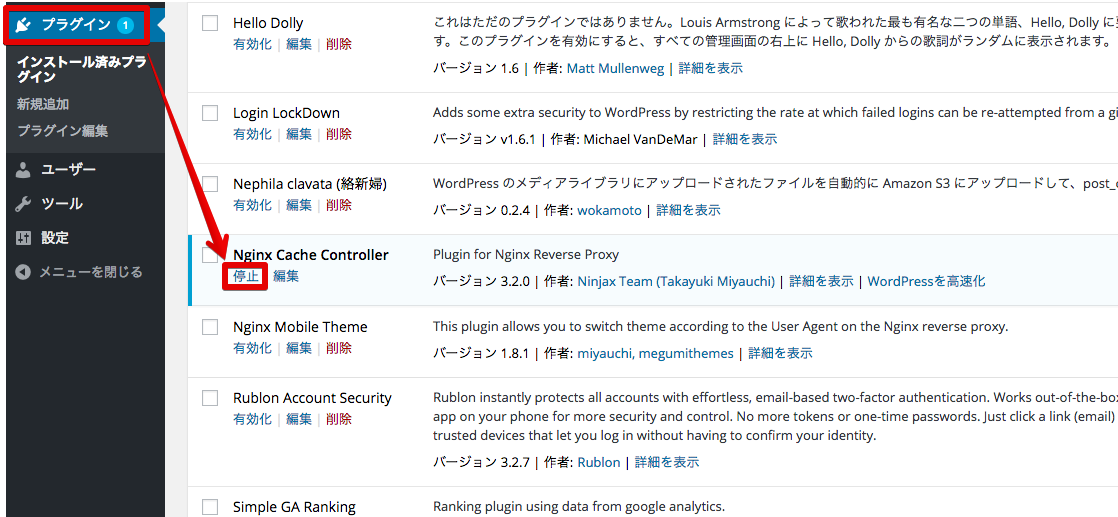The height and width of the screenshot is (517, 1118).
Task: Deactivate Nginx Cache Controller via 停止
Action: tap(246, 276)
